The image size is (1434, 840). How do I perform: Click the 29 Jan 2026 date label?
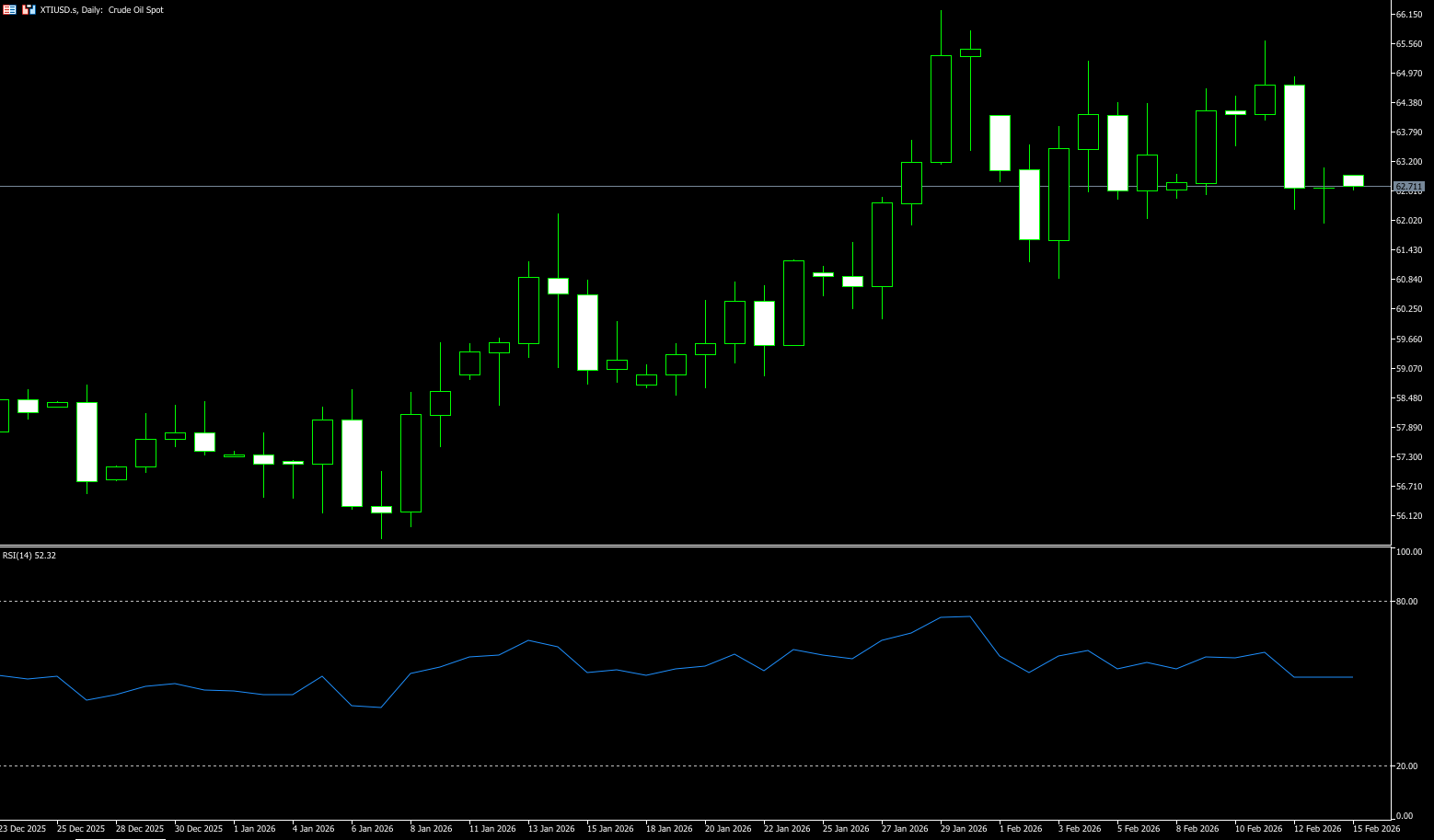(x=964, y=829)
